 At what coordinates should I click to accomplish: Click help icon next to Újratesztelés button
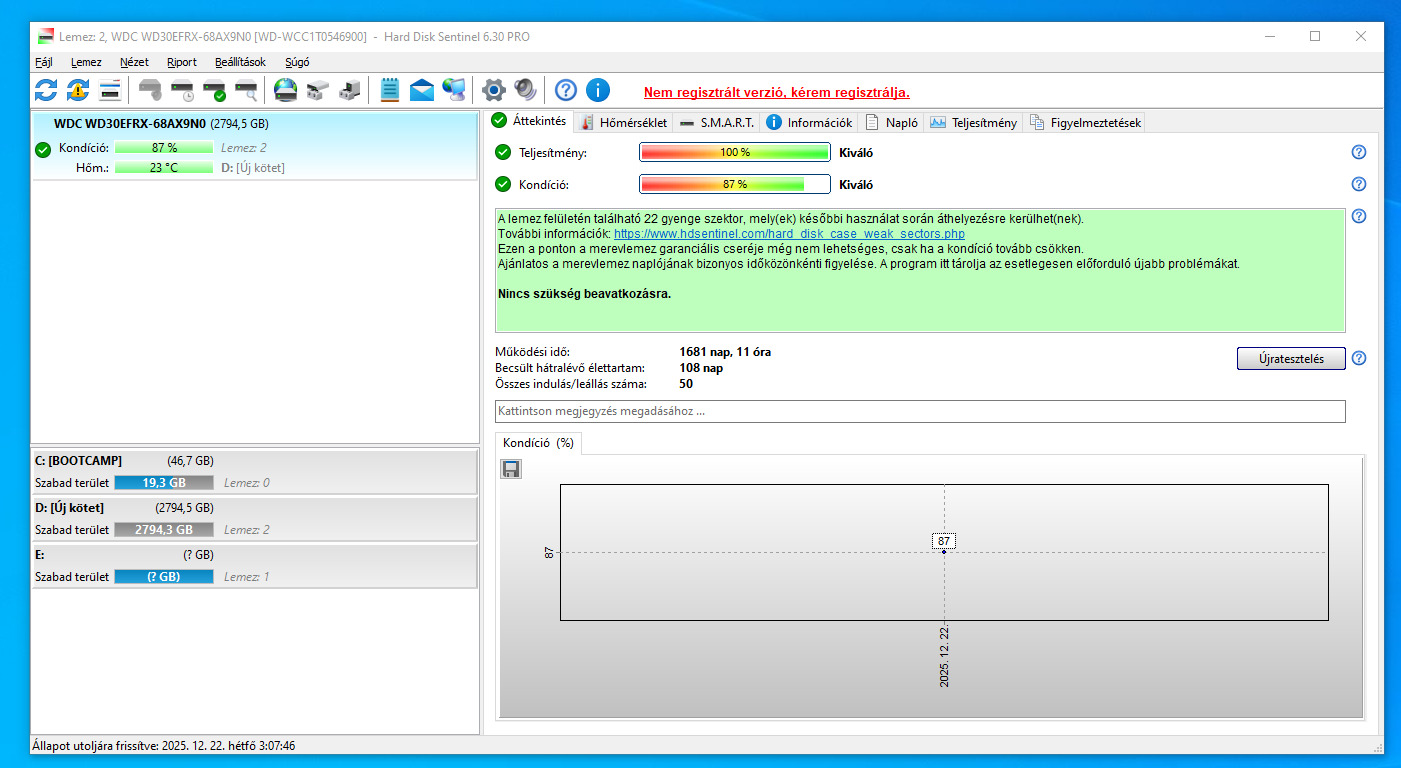(x=1359, y=359)
